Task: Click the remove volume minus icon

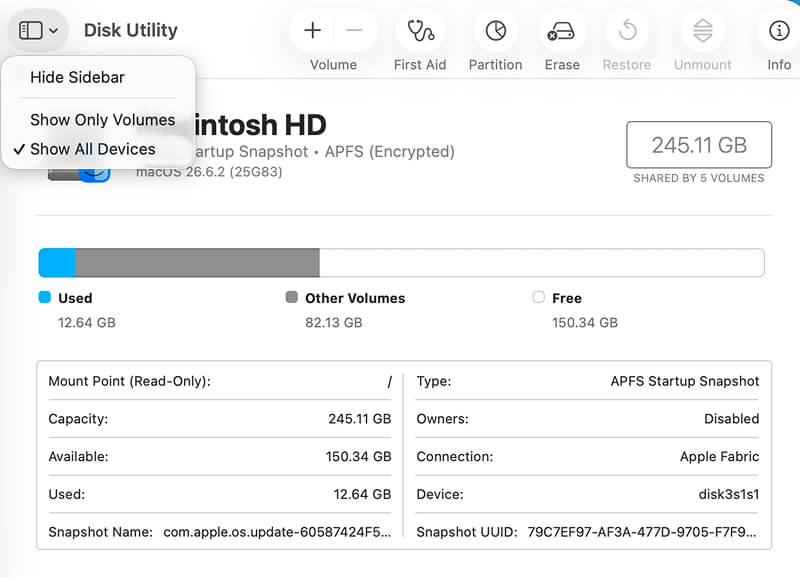Action: tap(354, 31)
